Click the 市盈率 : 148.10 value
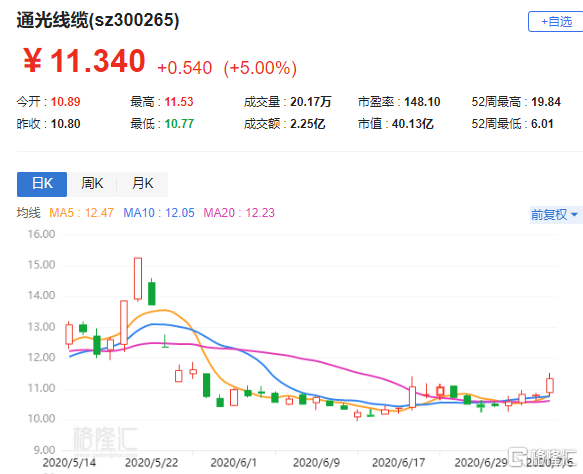Screen dimensions: 583x474 point(399,102)
